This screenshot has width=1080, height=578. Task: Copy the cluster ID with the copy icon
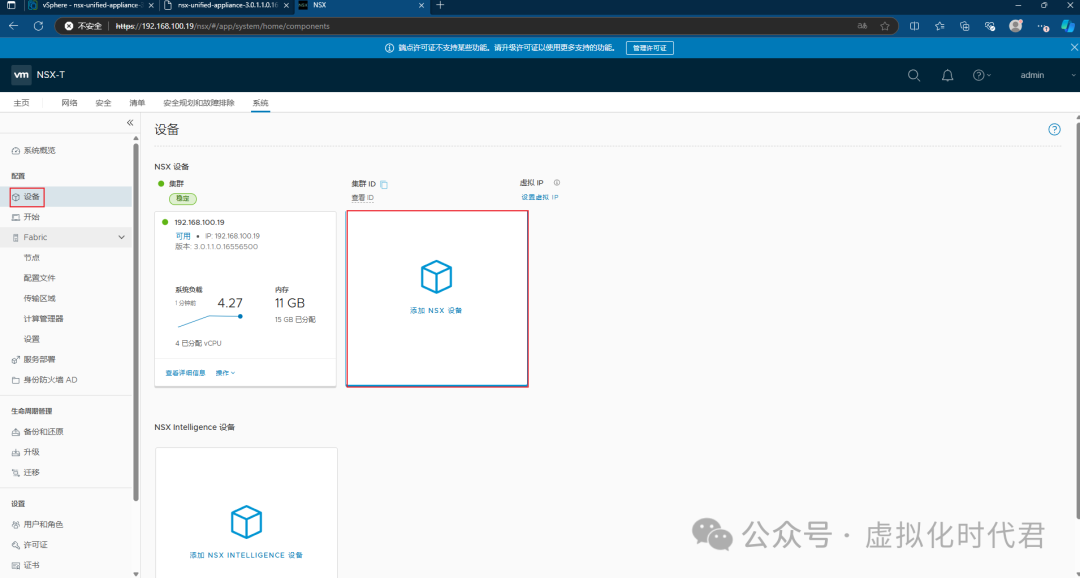point(384,184)
